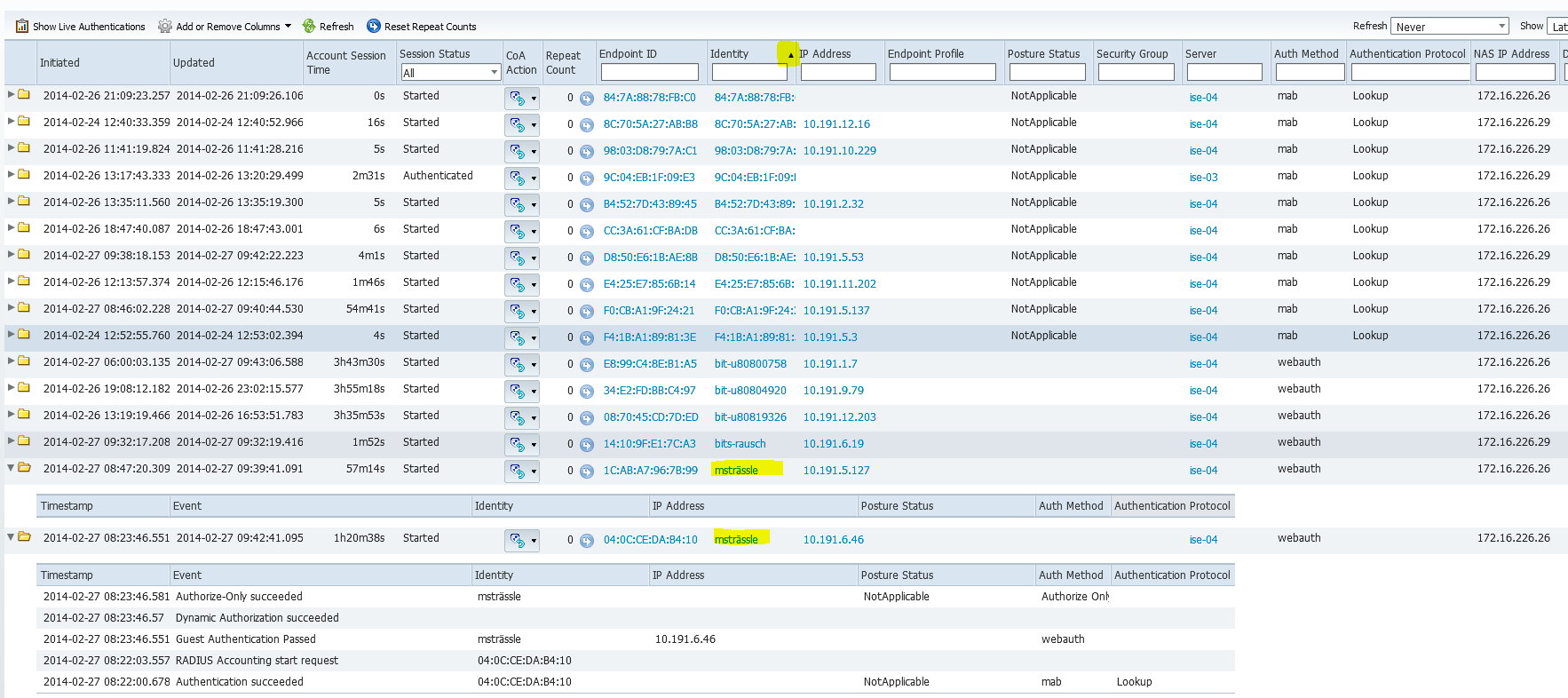Click repeat count reset icon for F4:1B:A1:89:81:3E
This screenshot has width=1568, height=698.
587,338
